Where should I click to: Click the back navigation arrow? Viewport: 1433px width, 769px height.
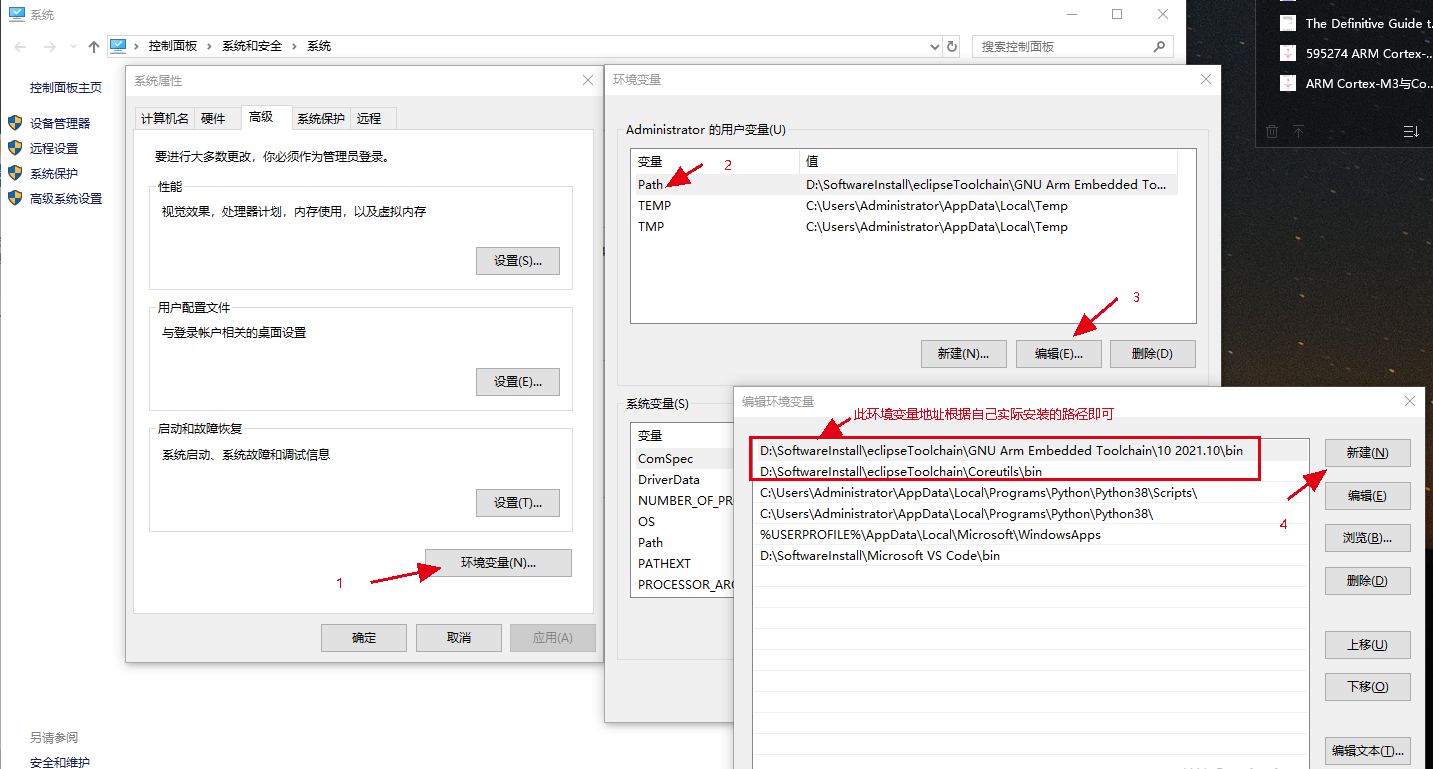[x=18, y=45]
